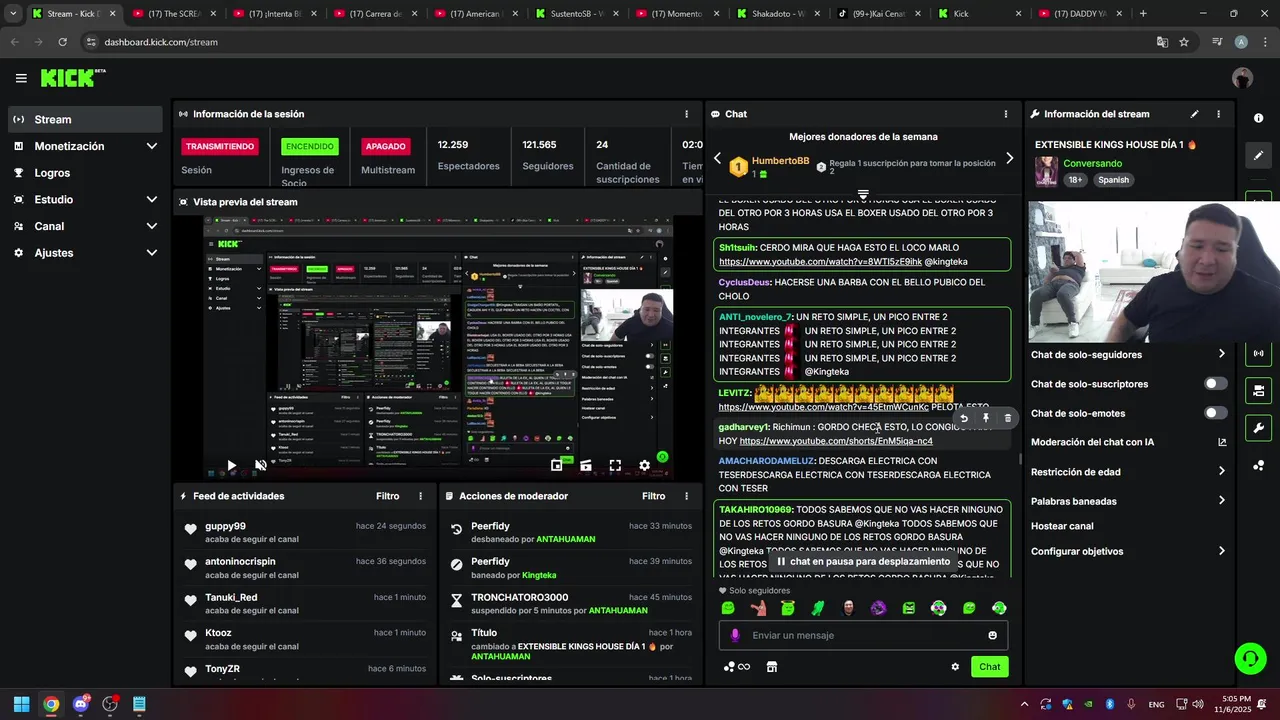Toggle Chat de solo-emotes switch
This screenshot has width=1280, height=720.
[x=1215, y=413]
